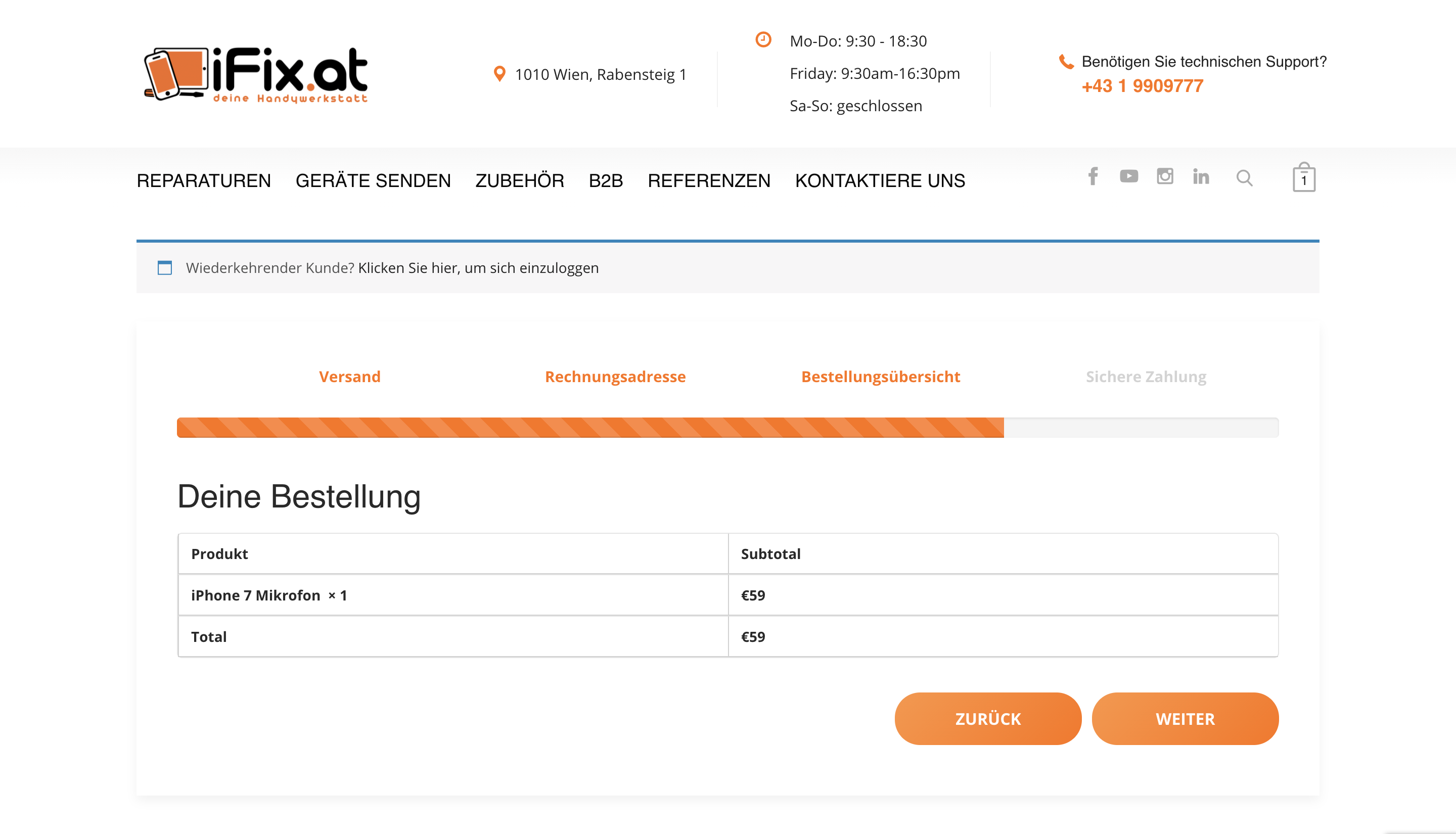Click the 'iPhone 7 Mikrofon × 1' row
1456x834 pixels.
pyautogui.click(x=728, y=595)
